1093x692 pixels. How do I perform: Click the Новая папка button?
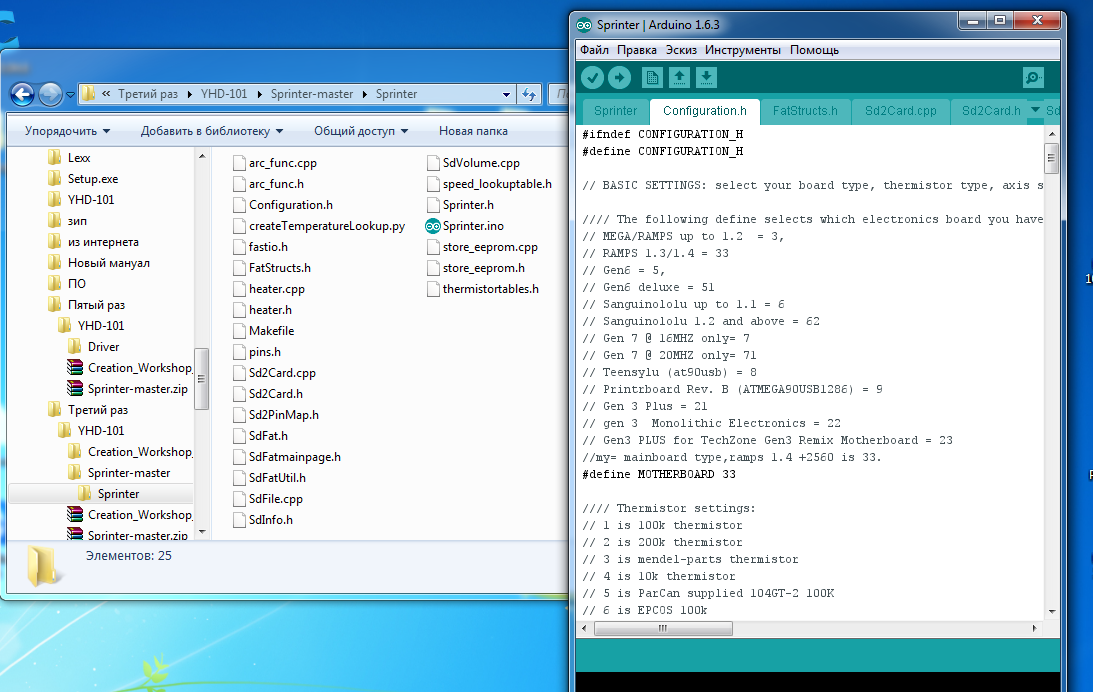pos(473,131)
